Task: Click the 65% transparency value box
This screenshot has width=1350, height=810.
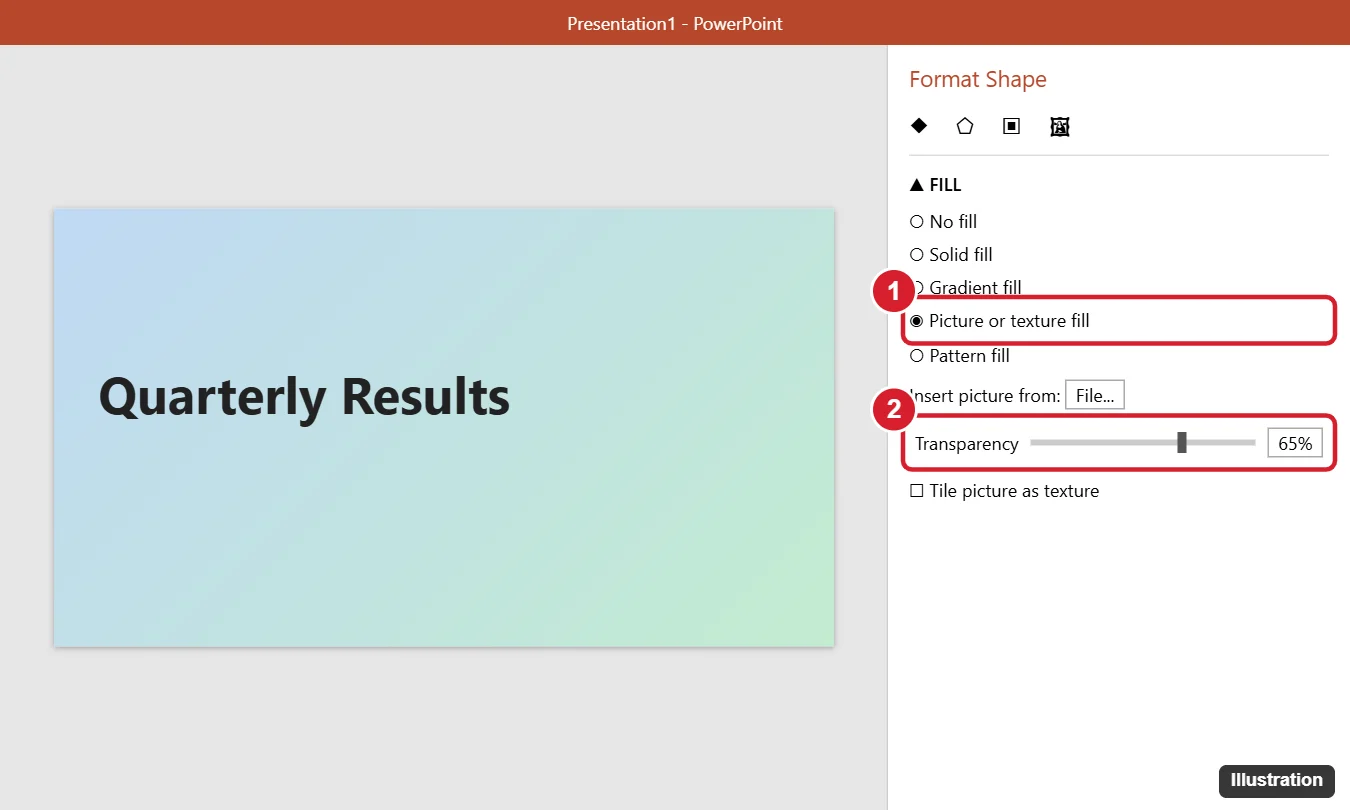Action: (1295, 443)
